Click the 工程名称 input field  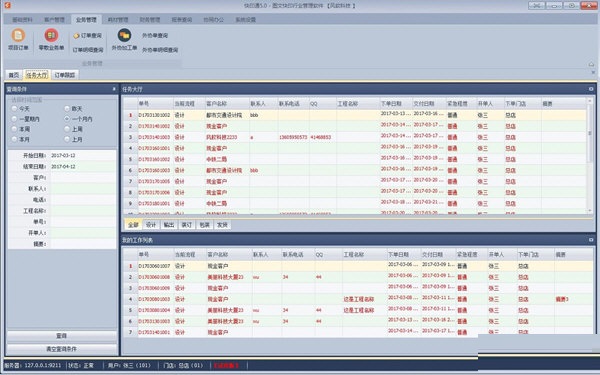[x=83, y=210]
